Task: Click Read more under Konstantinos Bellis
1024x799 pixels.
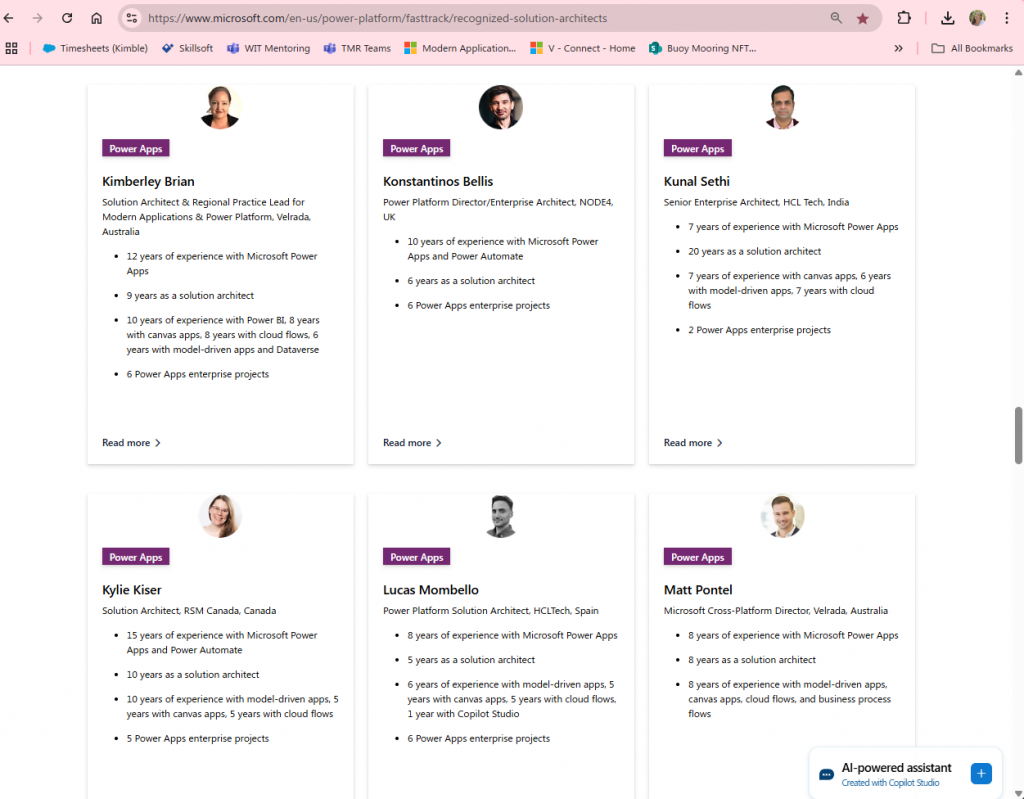Action: click(412, 443)
